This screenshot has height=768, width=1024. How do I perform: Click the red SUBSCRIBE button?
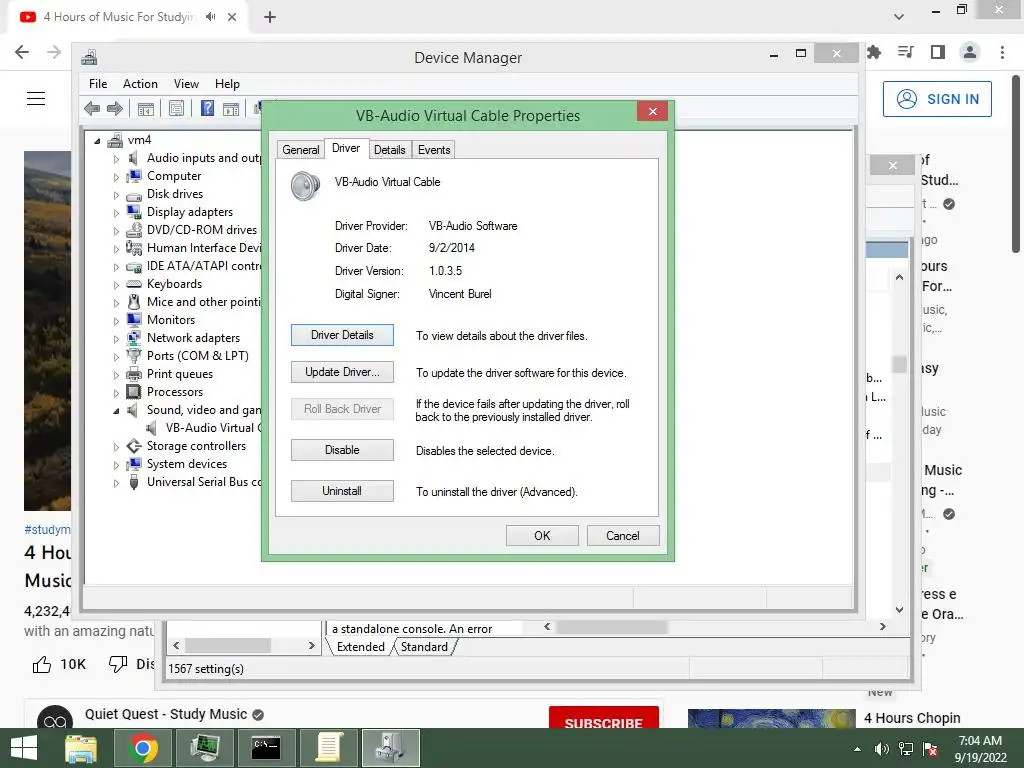pyautogui.click(x=603, y=718)
